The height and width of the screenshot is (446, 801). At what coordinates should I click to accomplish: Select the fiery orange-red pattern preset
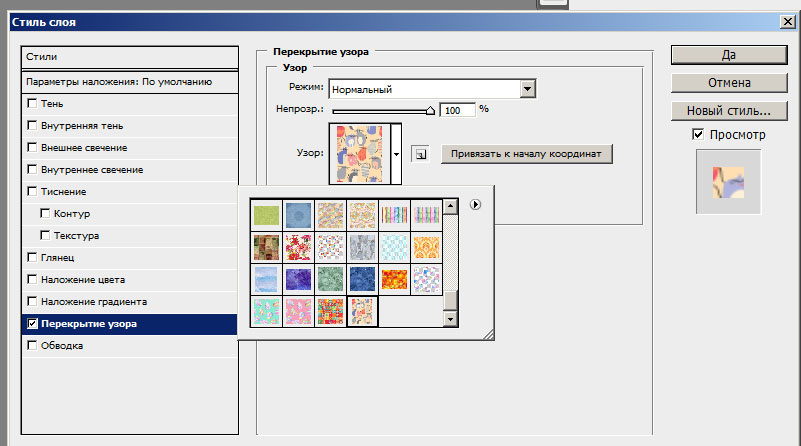(394, 279)
